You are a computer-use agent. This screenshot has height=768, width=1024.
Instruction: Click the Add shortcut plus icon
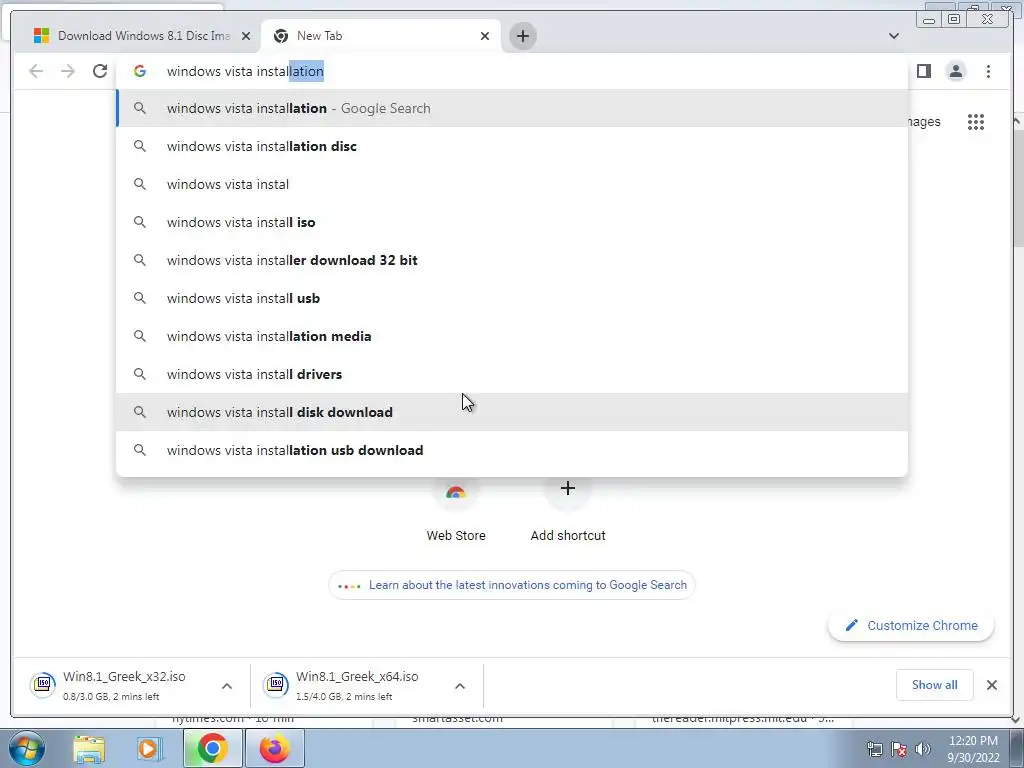[568, 488]
